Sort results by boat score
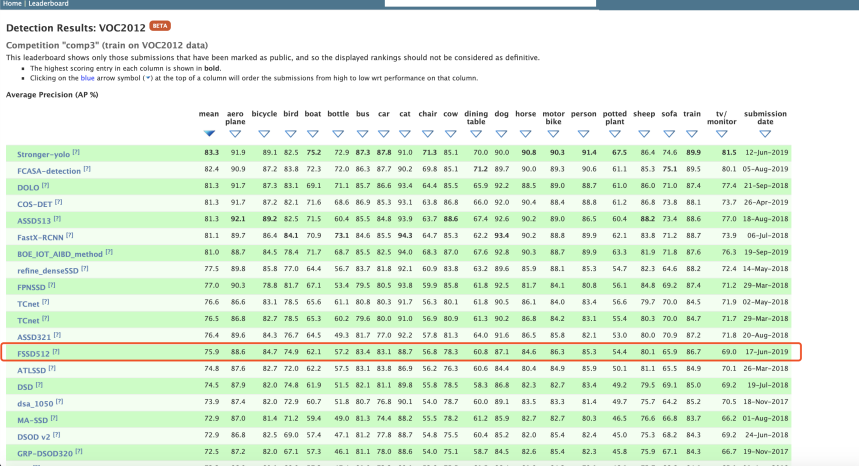 coord(313,133)
